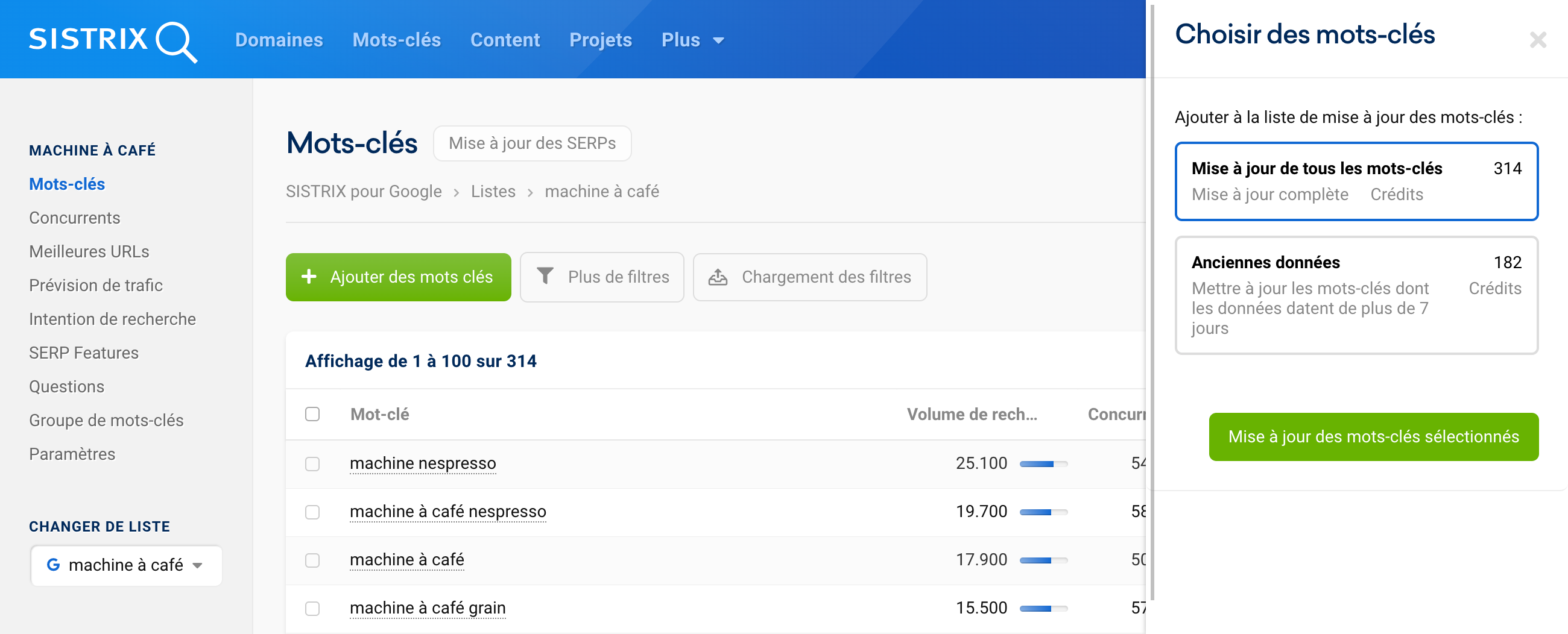1568x634 pixels.
Task: Close the Choisir des mots-clés panel
Action: tap(1538, 40)
